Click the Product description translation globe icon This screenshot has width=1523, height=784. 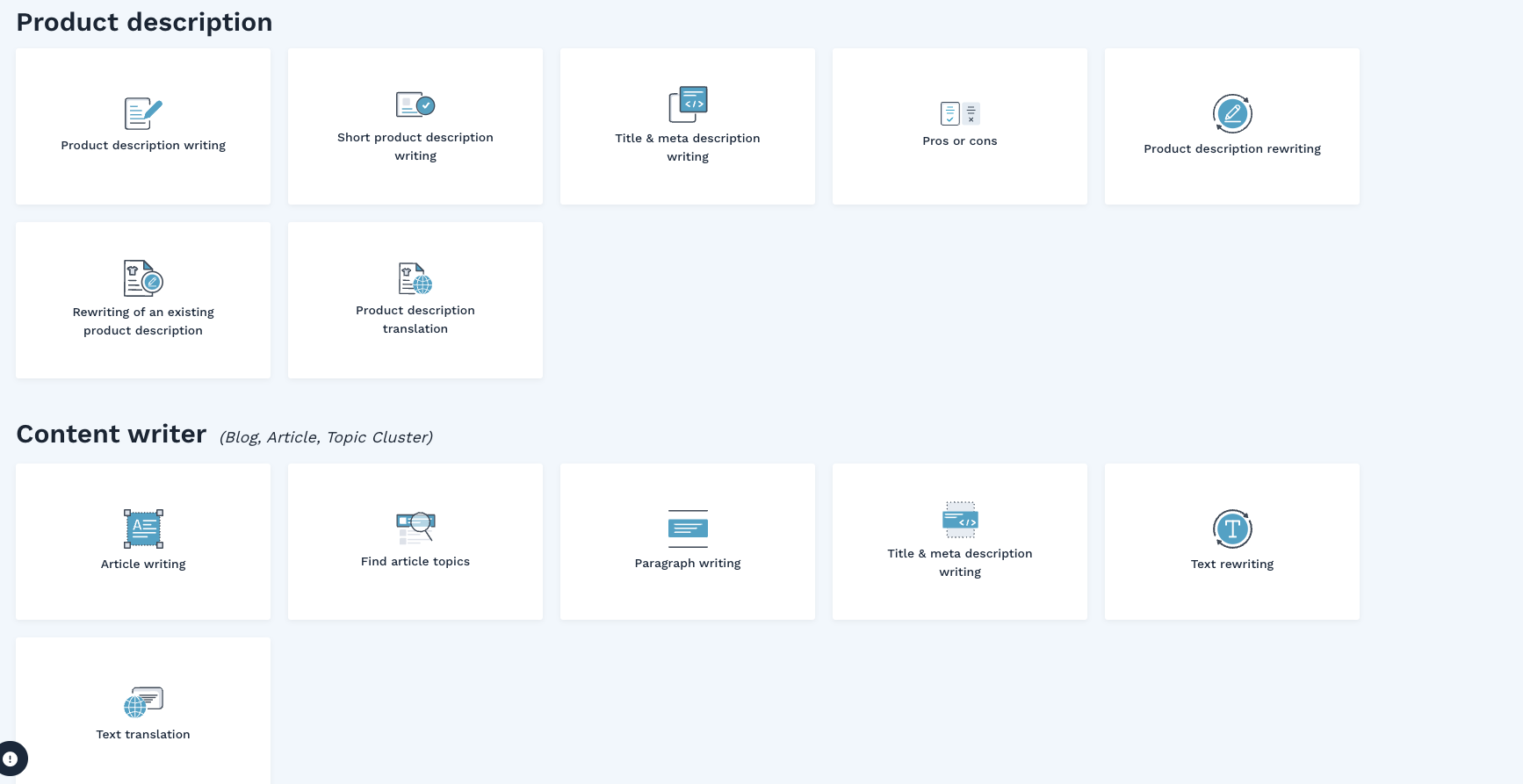coord(415,278)
